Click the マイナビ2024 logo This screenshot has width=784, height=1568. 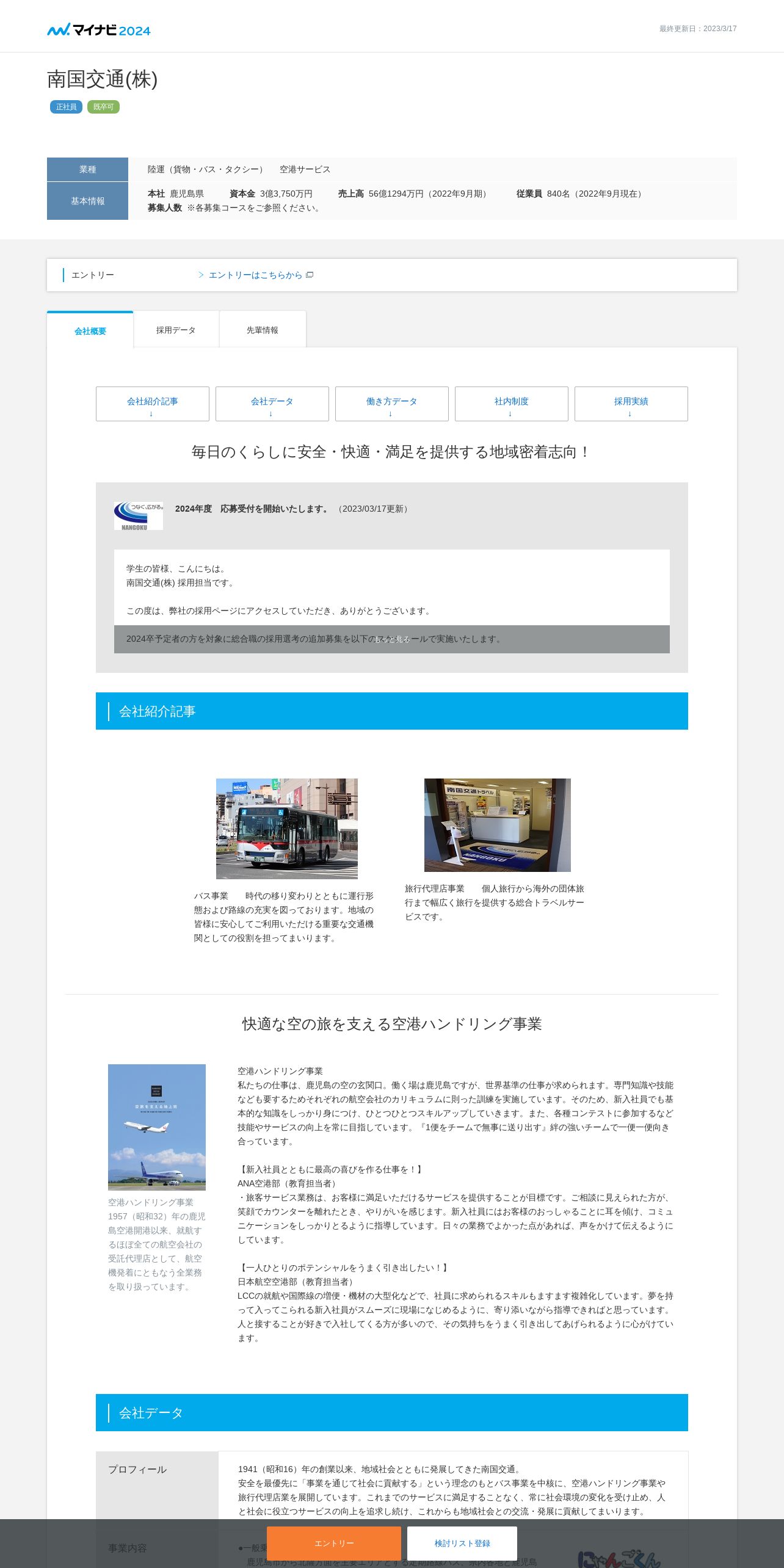[99, 29]
